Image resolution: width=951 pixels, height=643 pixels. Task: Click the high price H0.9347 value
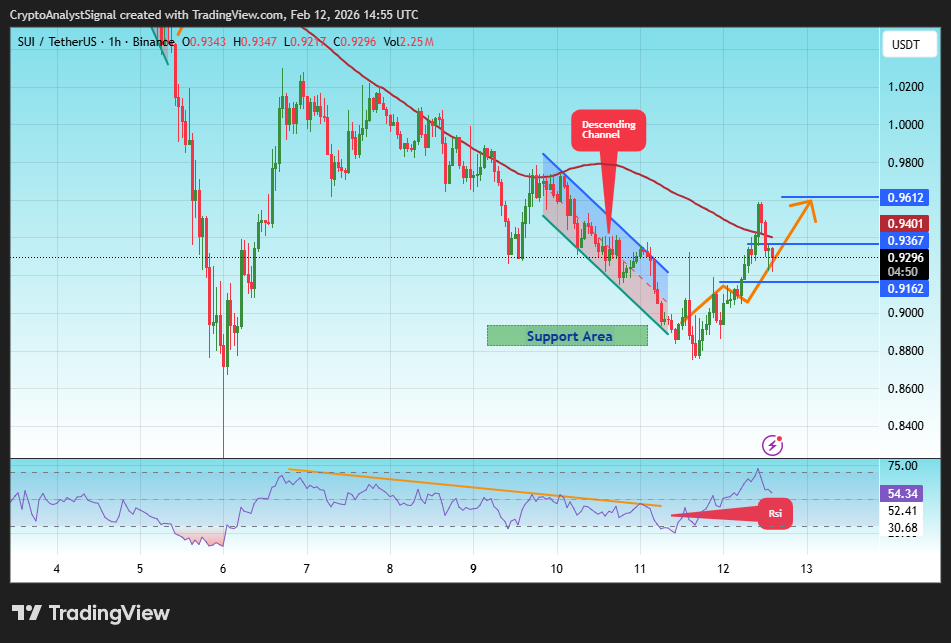255,42
